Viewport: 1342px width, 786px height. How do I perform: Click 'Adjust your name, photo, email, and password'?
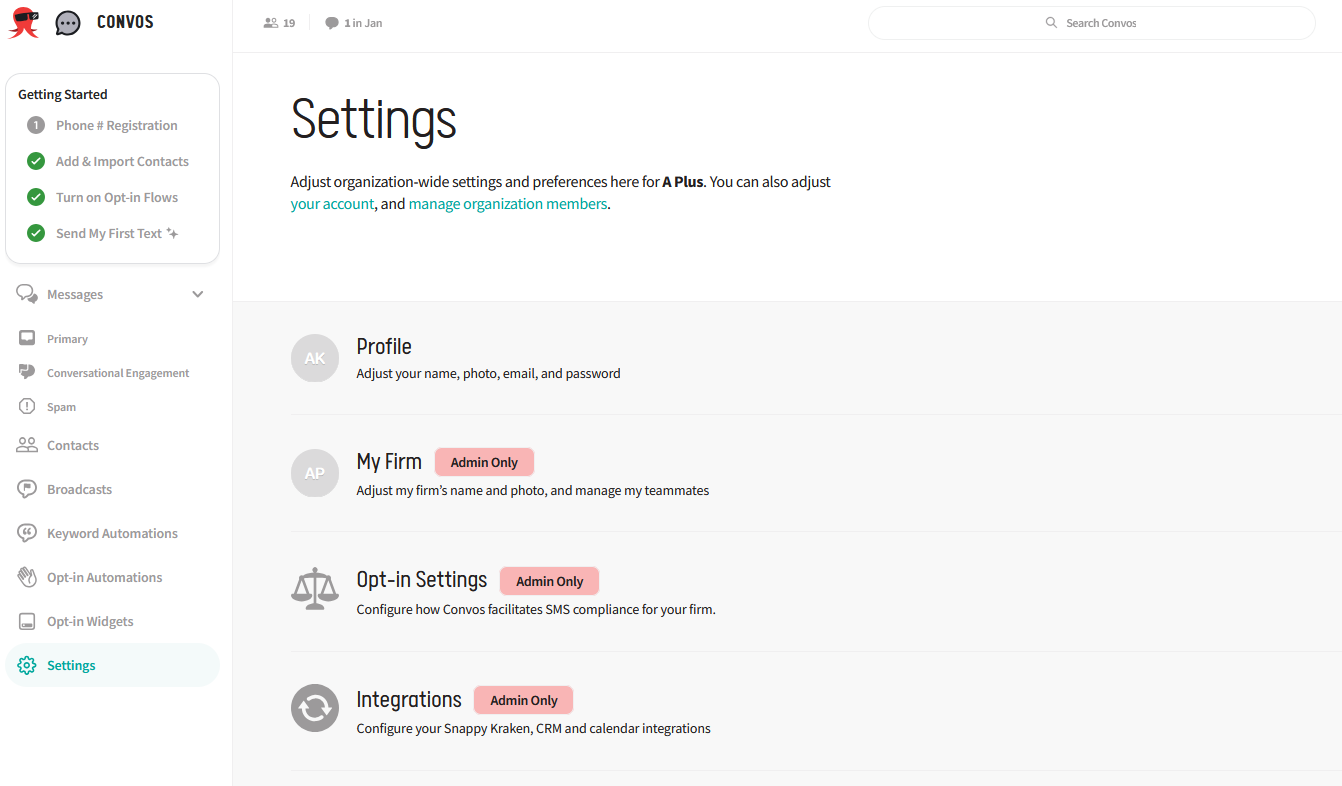point(489,374)
